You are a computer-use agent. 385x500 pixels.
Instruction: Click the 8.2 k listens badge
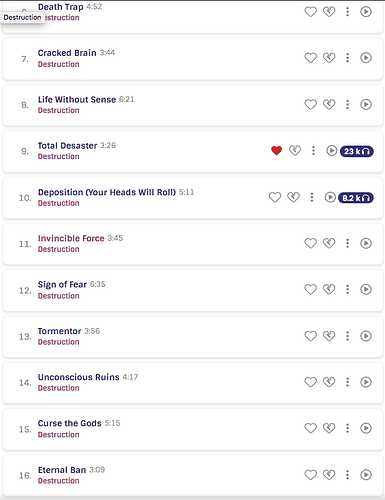coord(356,198)
